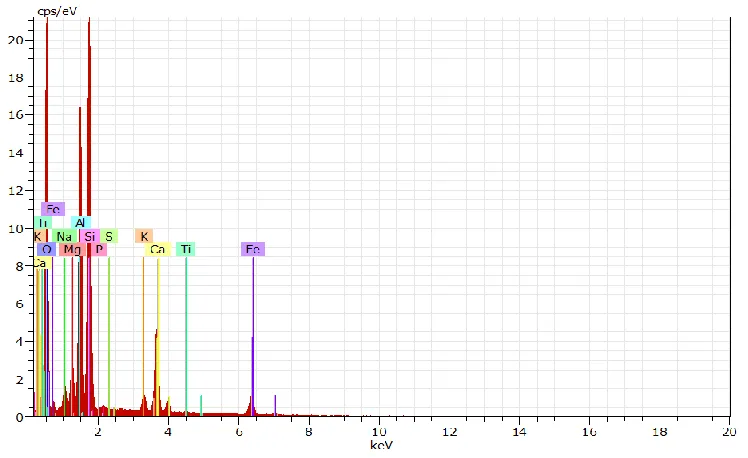Click the tick label 0 on the cps/eV axis
The height and width of the screenshot is (458, 748).
19,417
